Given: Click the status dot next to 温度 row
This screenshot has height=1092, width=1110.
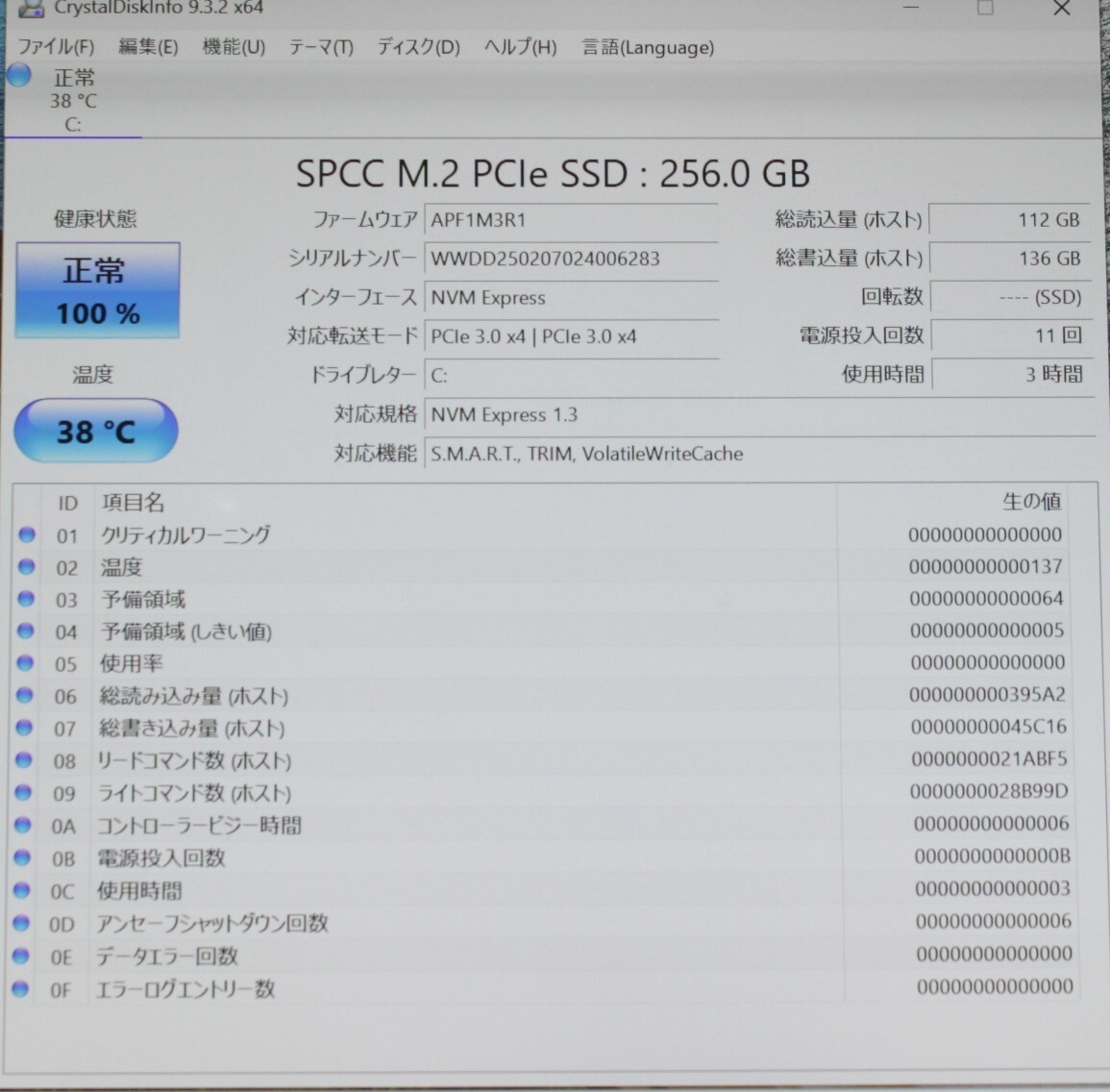Looking at the screenshot, I should pos(26,567).
